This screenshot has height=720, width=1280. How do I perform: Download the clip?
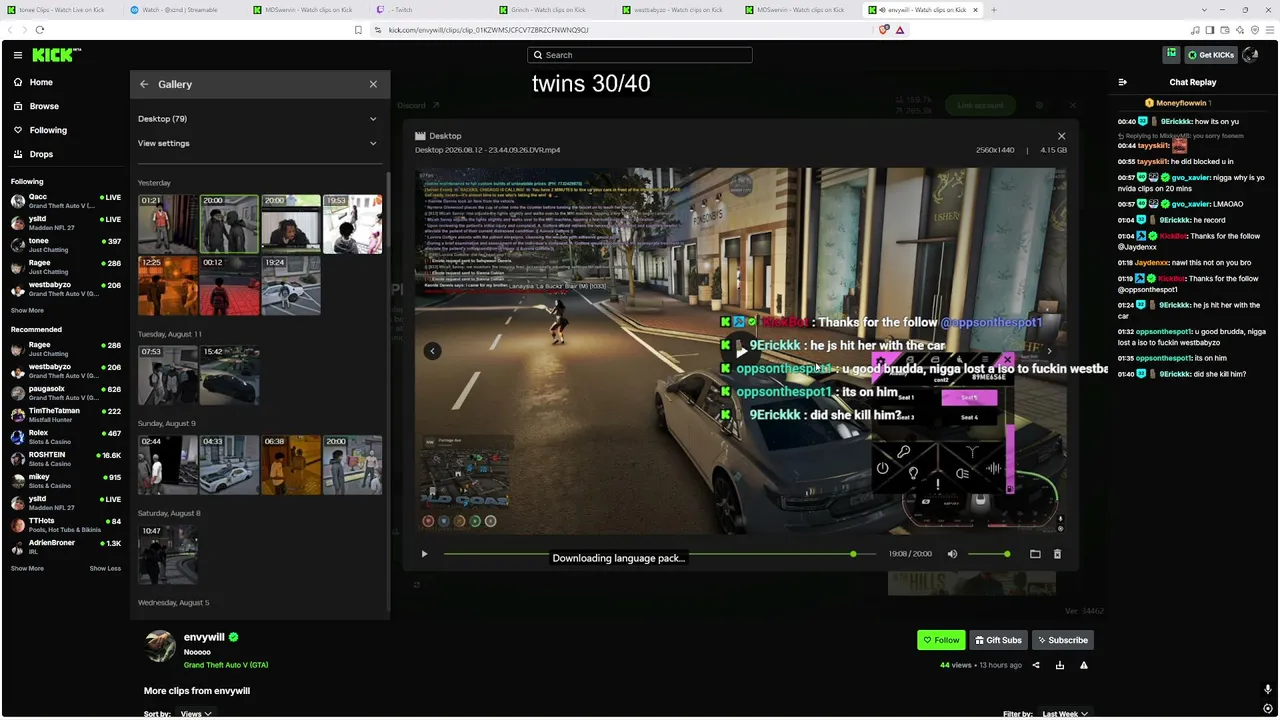click(x=1060, y=665)
